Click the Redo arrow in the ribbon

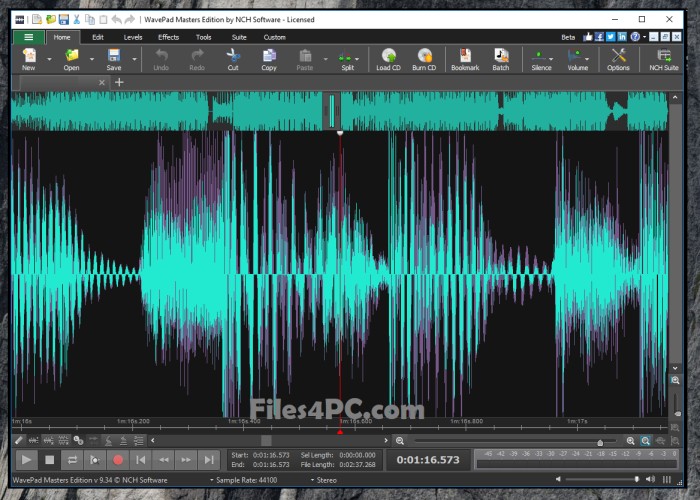pyautogui.click(x=197, y=56)
